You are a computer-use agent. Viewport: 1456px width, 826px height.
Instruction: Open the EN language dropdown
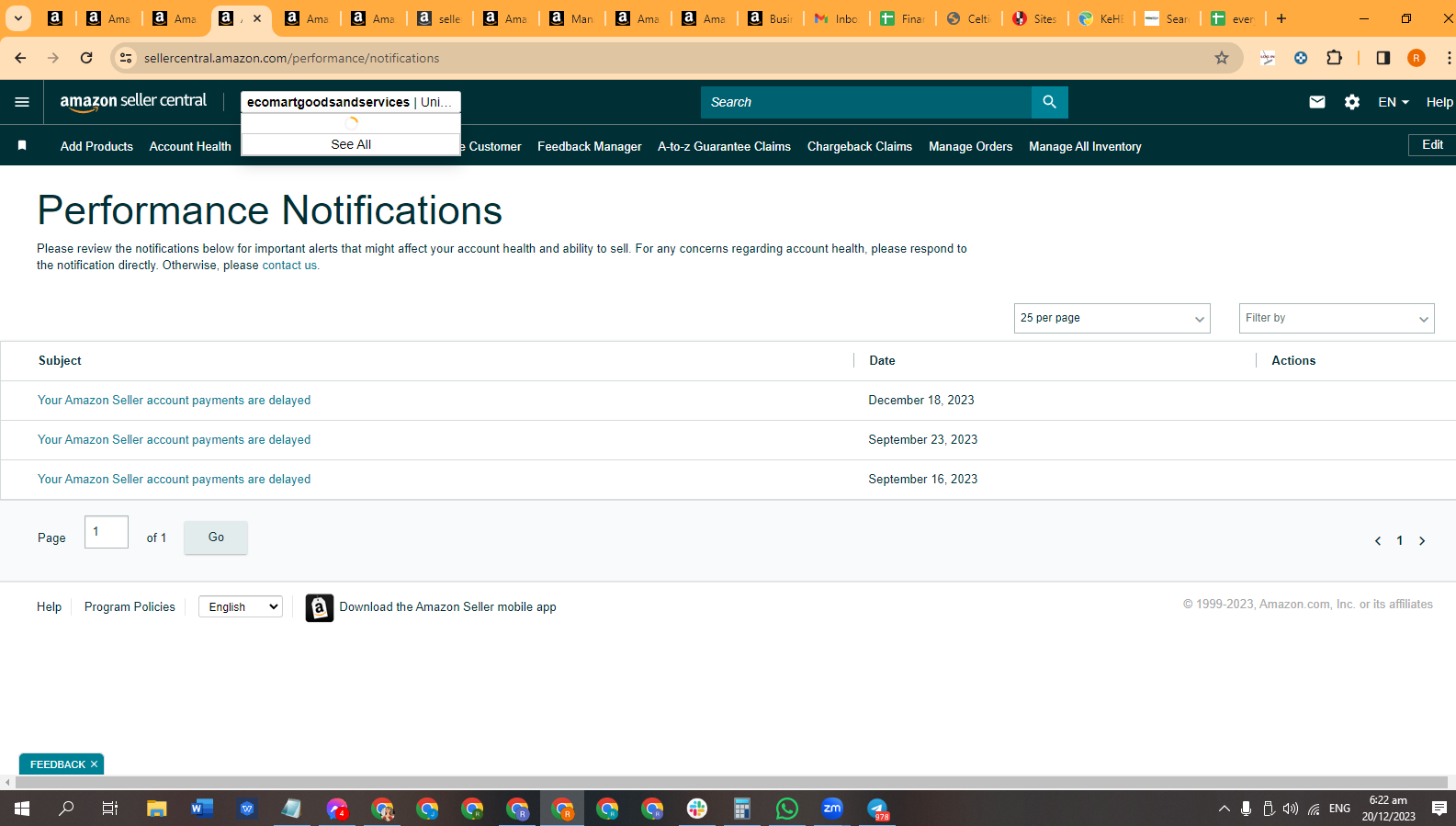1393,102
